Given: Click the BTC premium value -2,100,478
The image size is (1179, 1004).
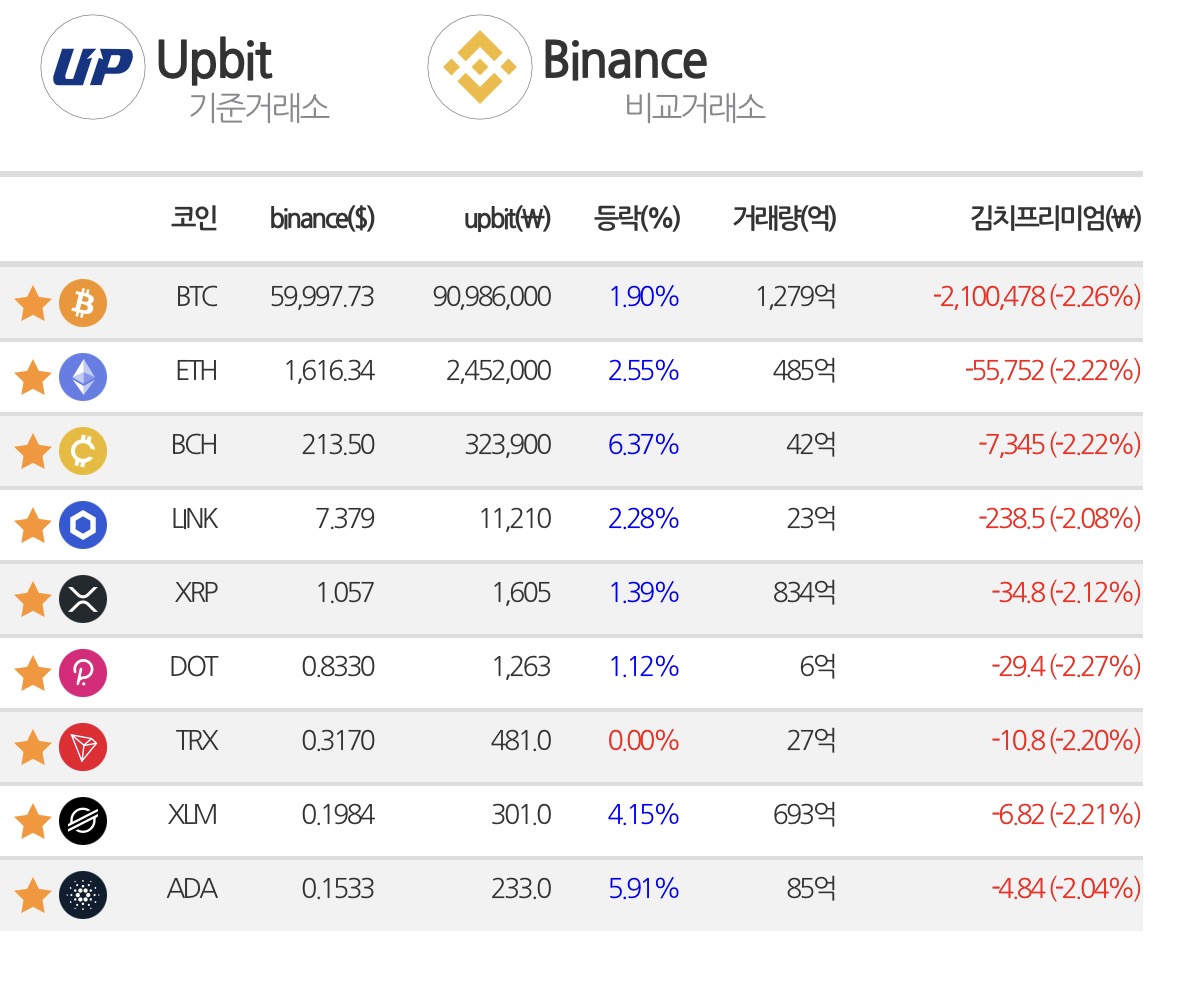Looking at the screenshot, I should (990, 297).
